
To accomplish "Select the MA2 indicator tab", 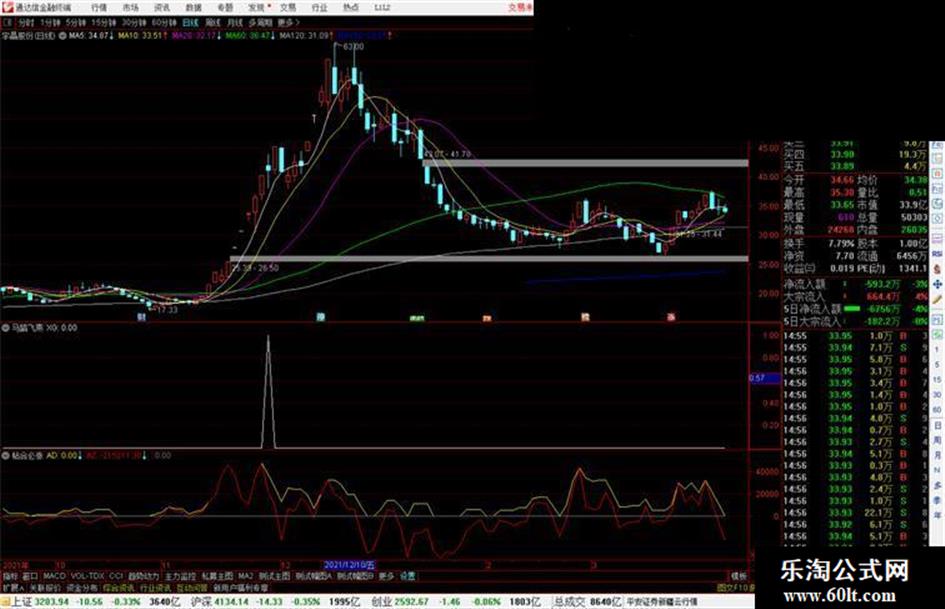I will pos(246,576).
